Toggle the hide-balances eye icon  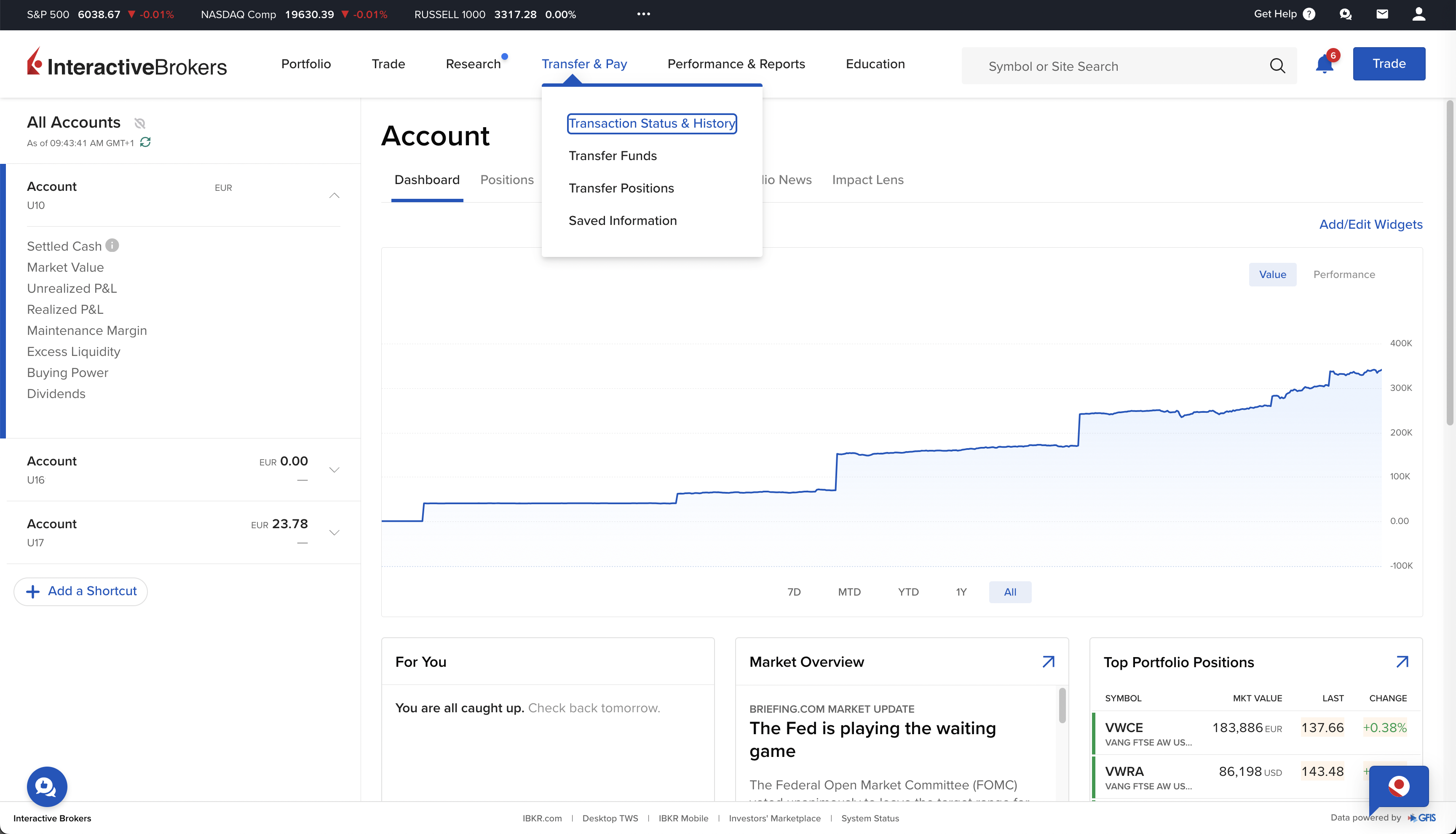[140, 123]
